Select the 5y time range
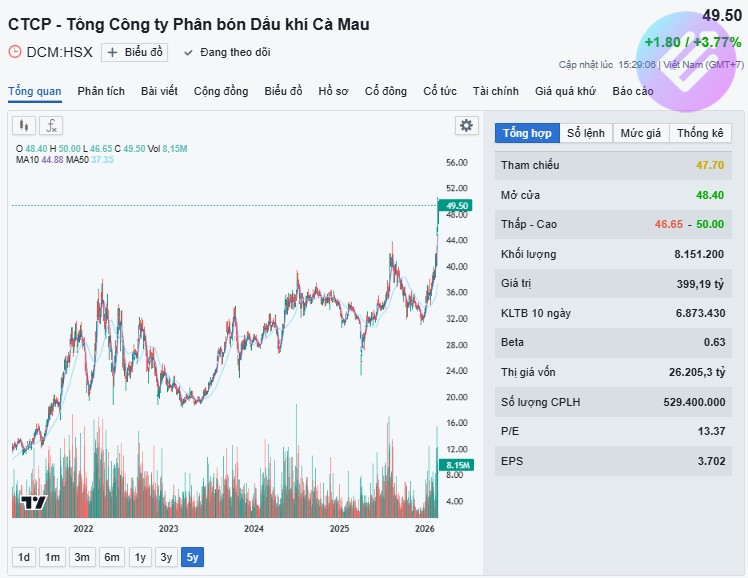748x578 pixels. tap(192, 557)
